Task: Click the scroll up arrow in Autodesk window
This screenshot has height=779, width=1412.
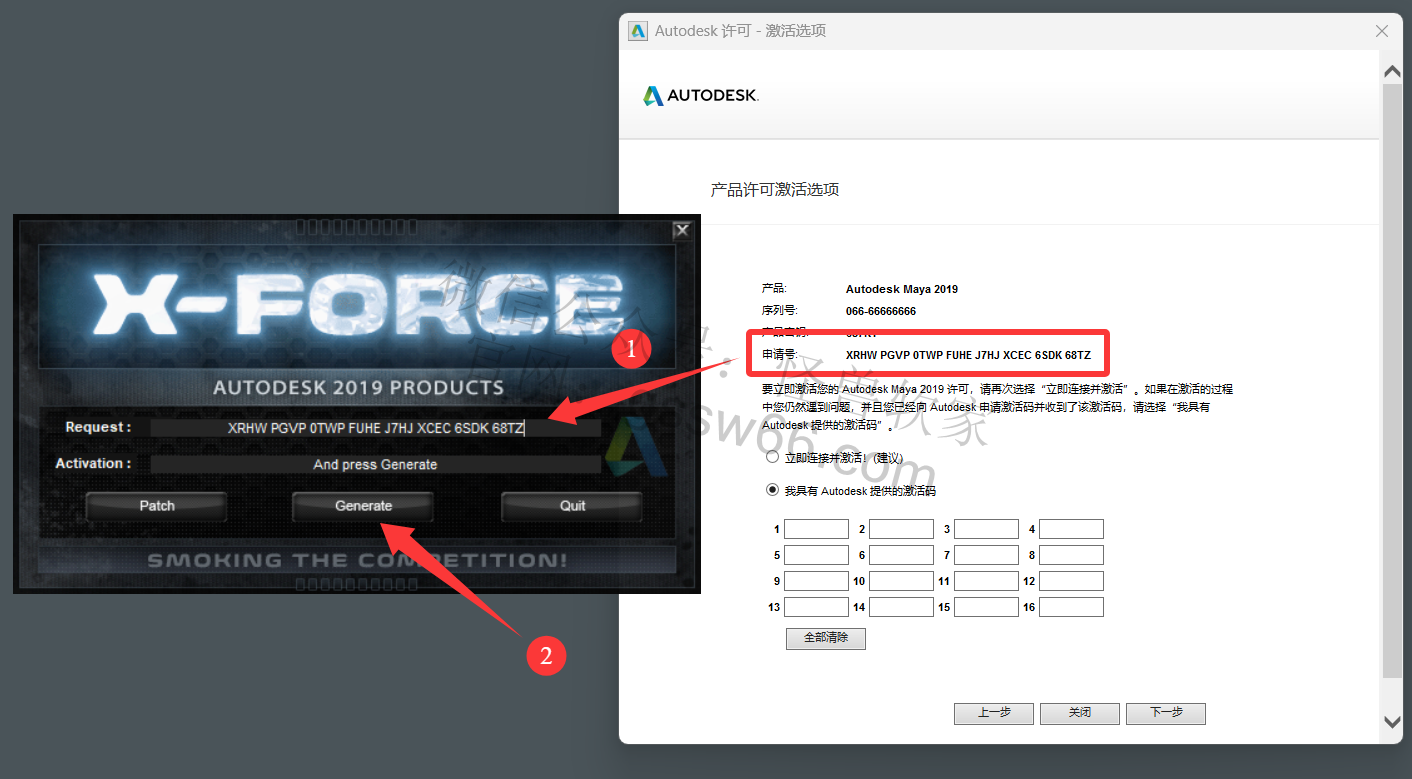Action: (1391, 72)
